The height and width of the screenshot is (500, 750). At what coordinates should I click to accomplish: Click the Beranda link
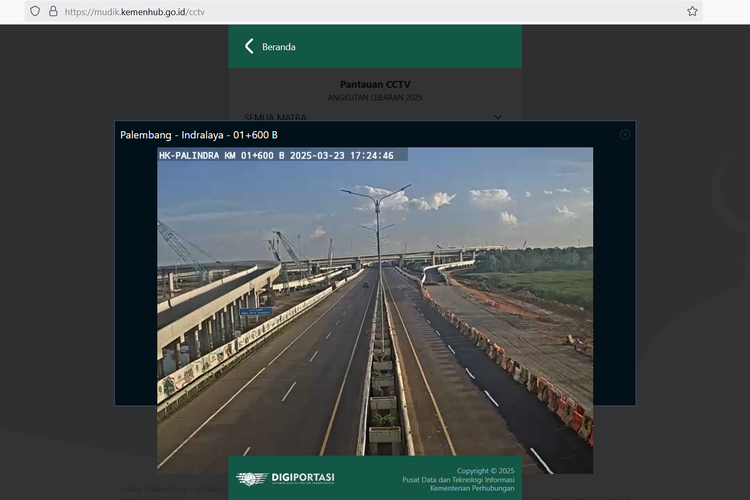pyautogui.click(x=278, y=47)
